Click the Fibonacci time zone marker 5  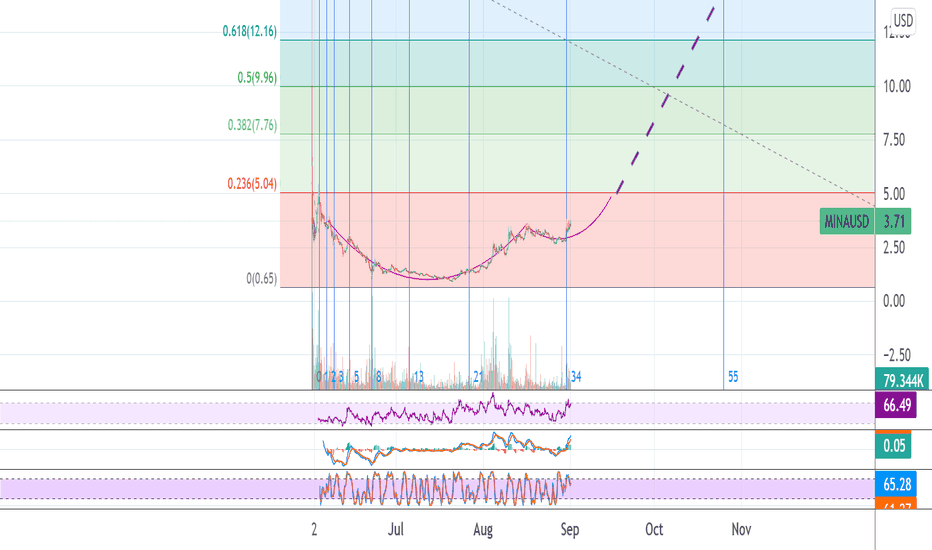point(356,376)
